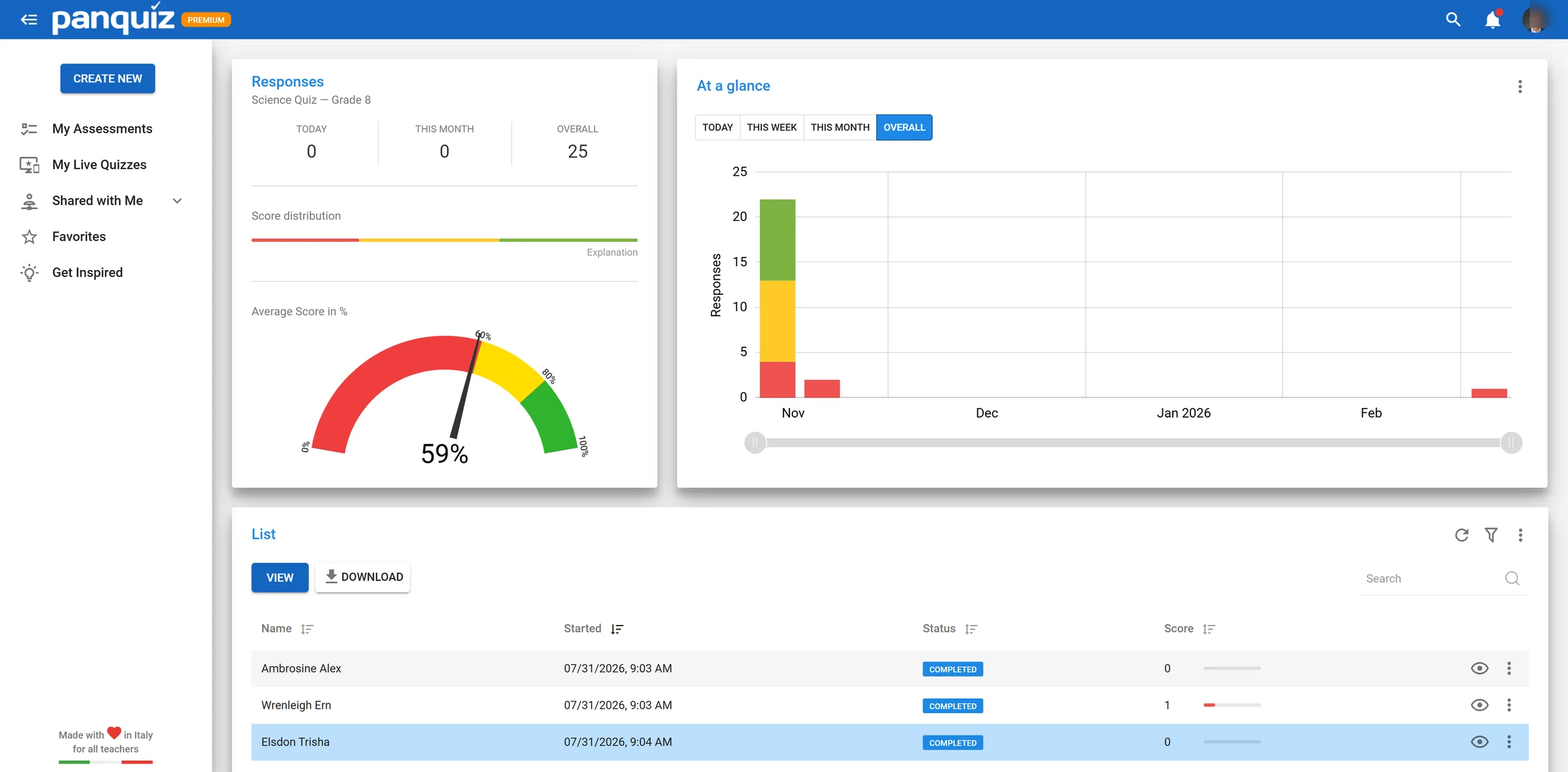The image size is (1568, 772).
Task: Open My Live Quizzes in sidebar
Action: tap(99, 165)
